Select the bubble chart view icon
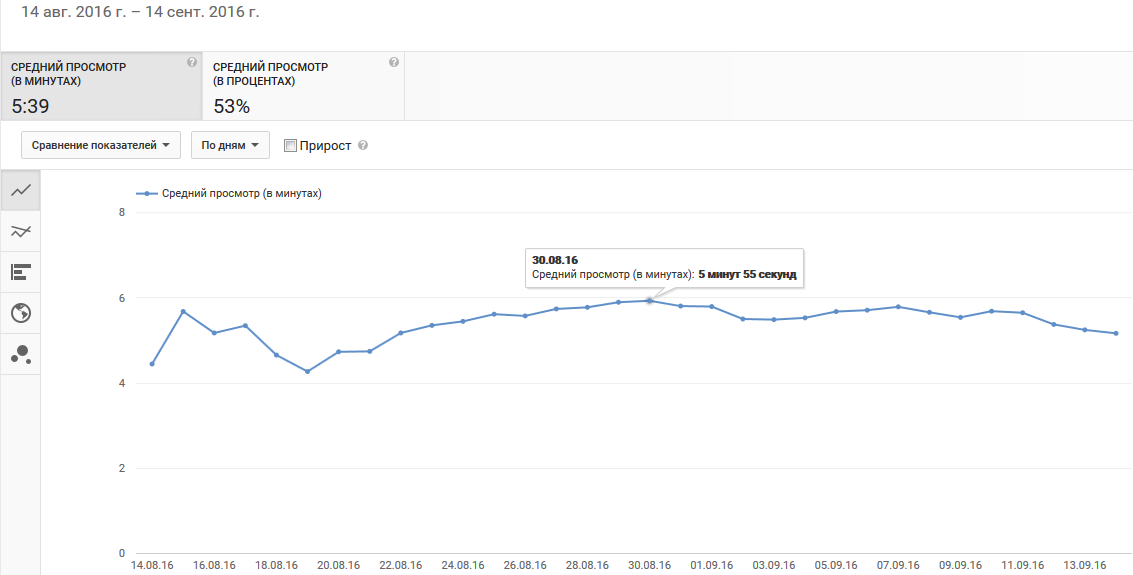This screenshot has width=1133, height=575. click(20, 353)
